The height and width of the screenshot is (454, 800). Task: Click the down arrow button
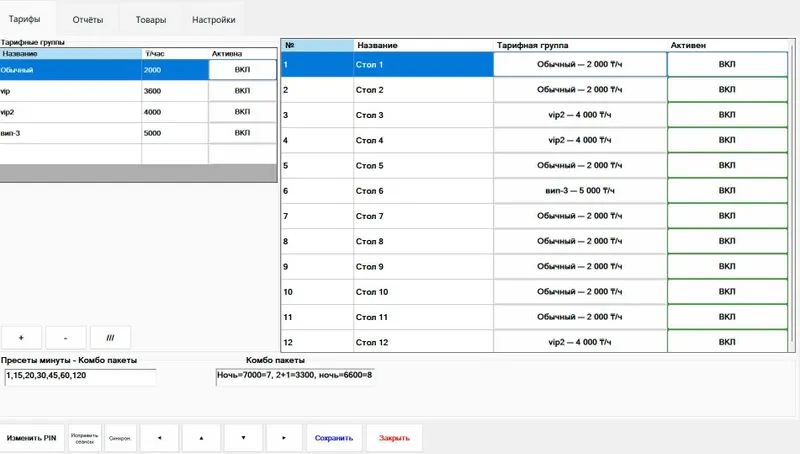point(243,438)
